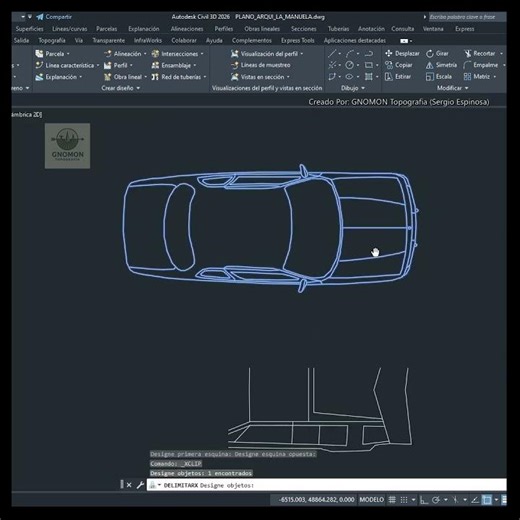Image resolution: width=520 pixels, height=520 pixels.
Task: Click the search keyword input field
Action: click(x=467, y=17)
